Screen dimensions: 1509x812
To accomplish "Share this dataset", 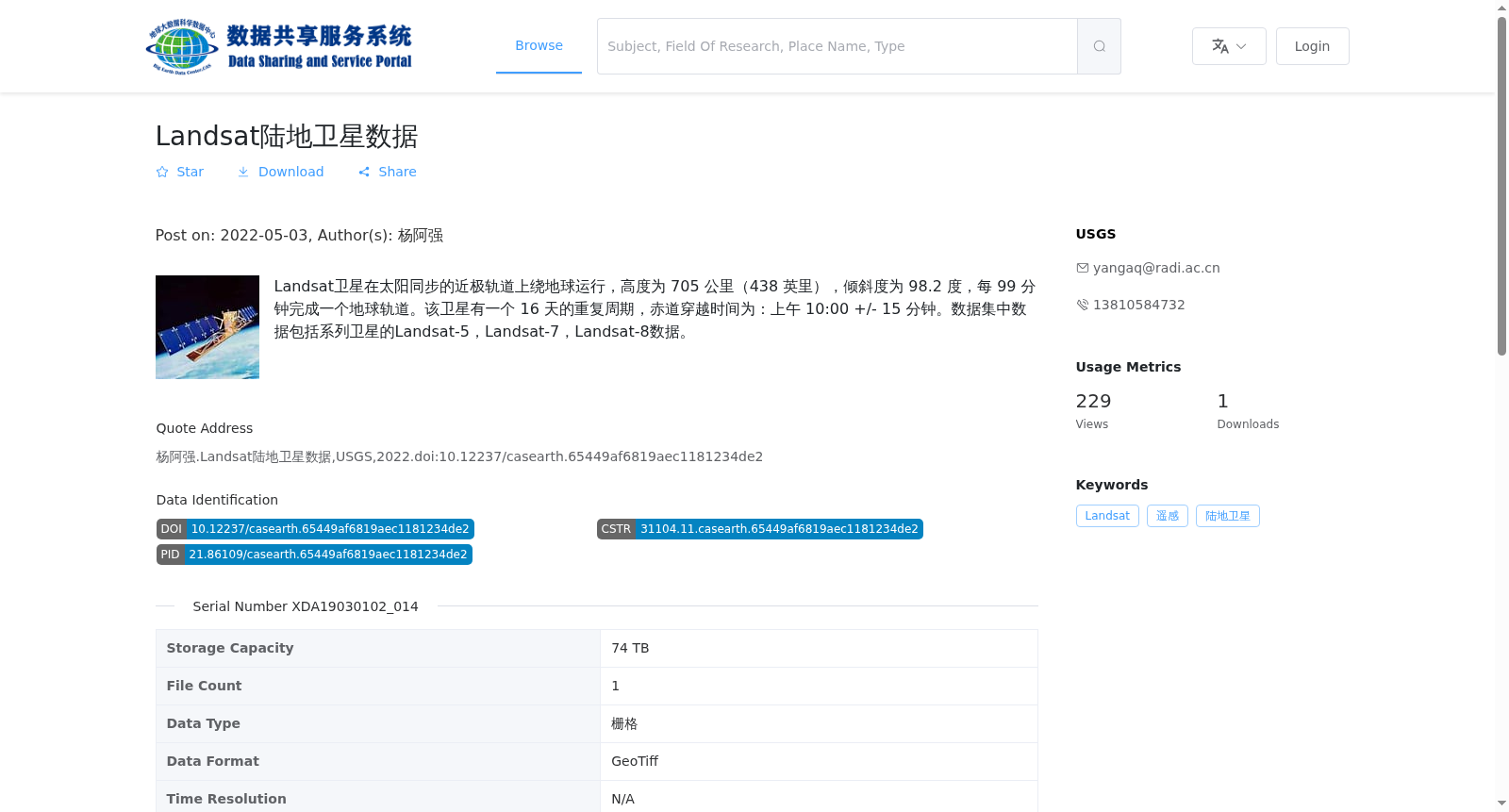I will coord(387,172).
